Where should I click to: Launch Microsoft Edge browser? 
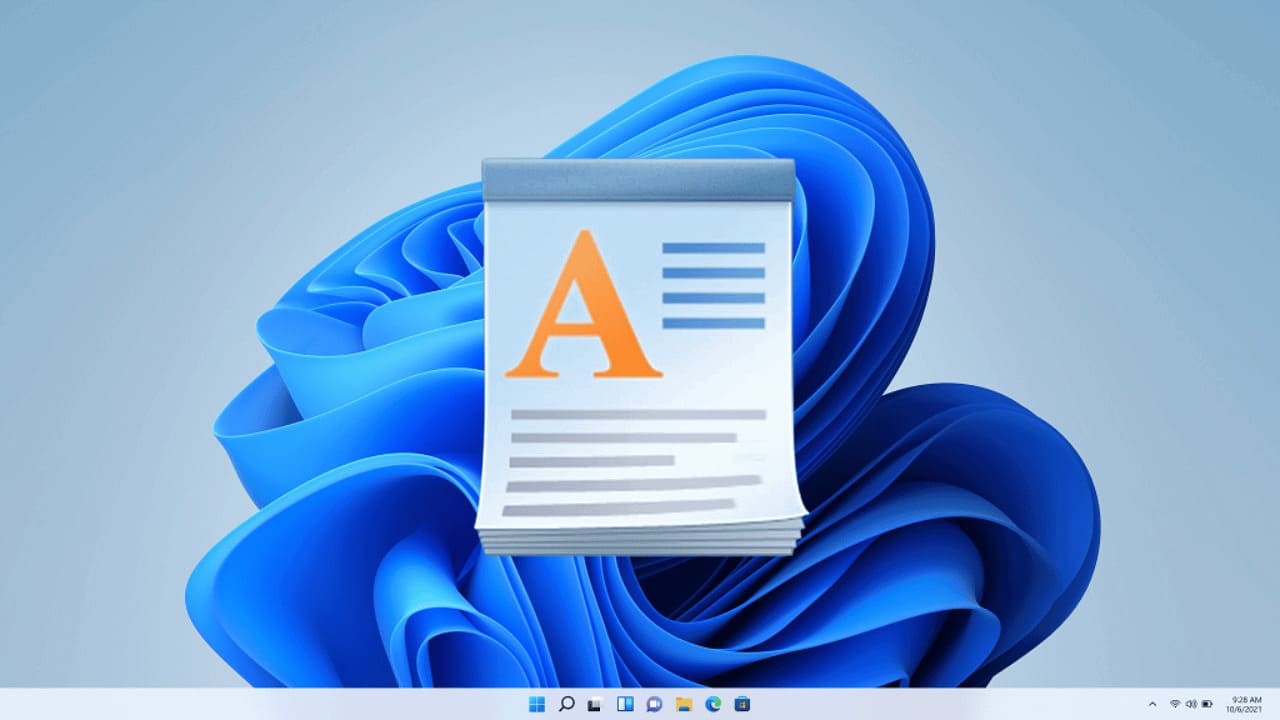713,705
